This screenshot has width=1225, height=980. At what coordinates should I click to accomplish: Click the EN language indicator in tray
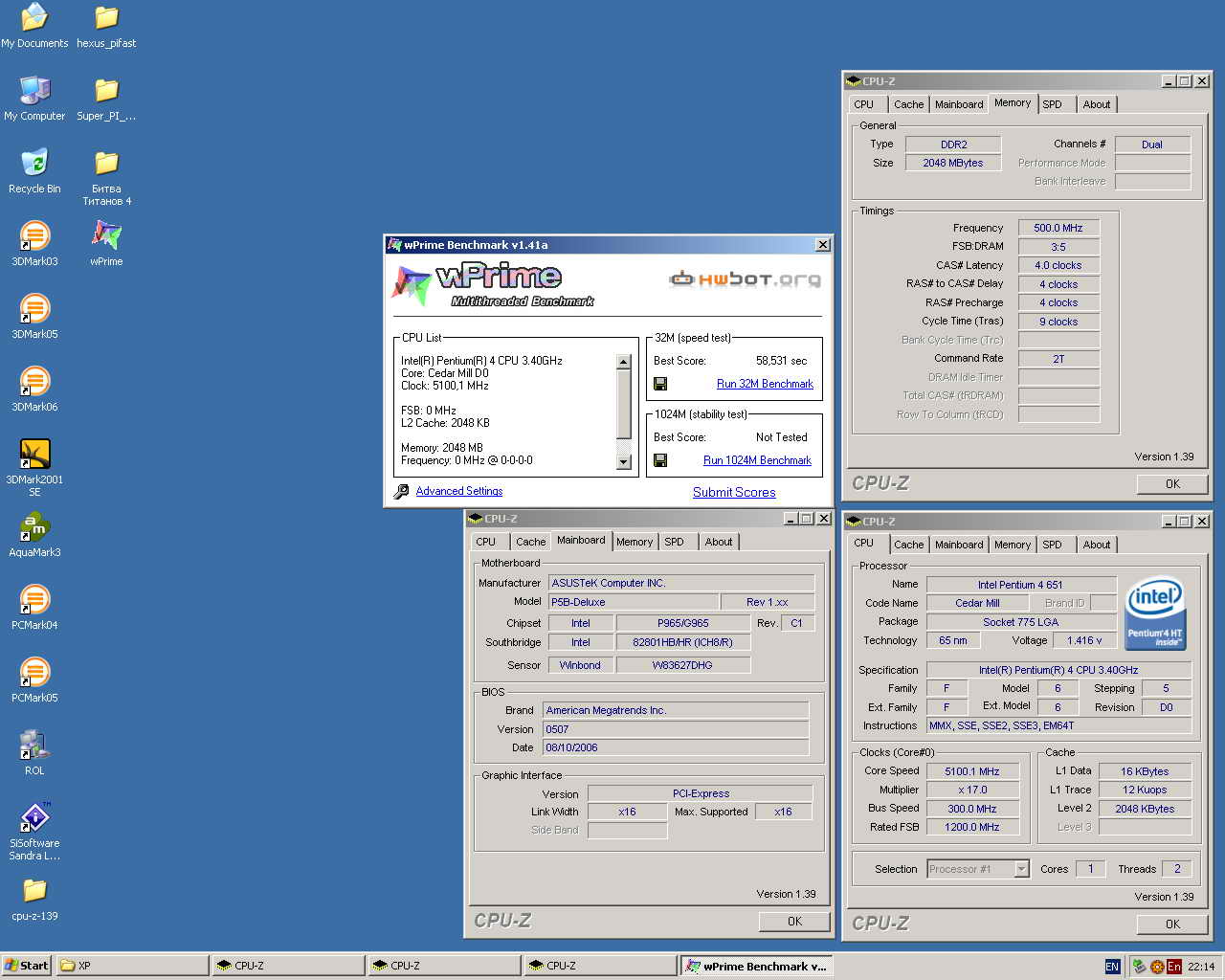1111,967
